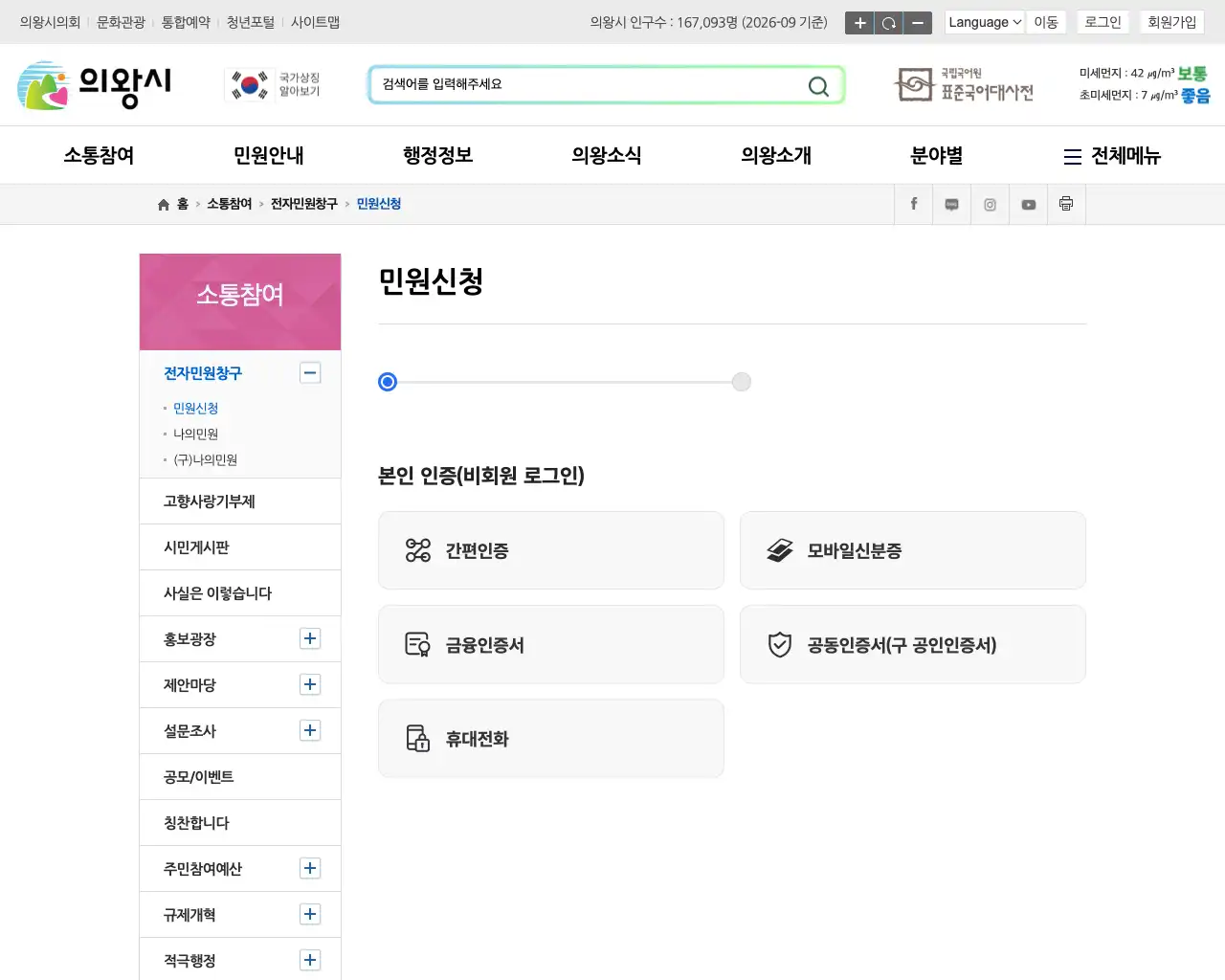Open the 분야별 main menu
This screenshot has width=1225, height=980.
[937, 155]
